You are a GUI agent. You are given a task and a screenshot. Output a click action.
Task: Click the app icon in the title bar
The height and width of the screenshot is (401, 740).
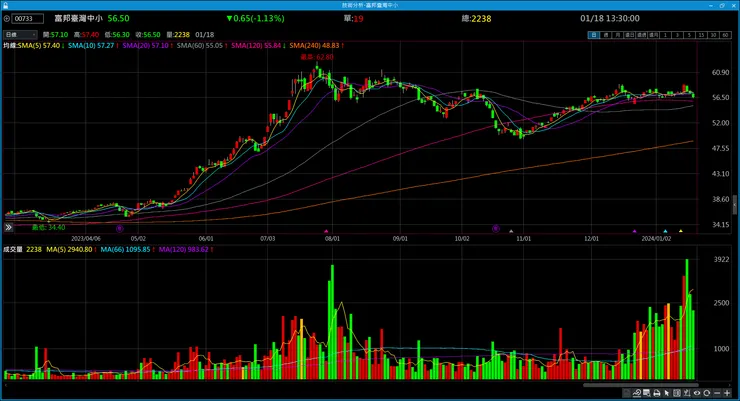pos(5,5)
